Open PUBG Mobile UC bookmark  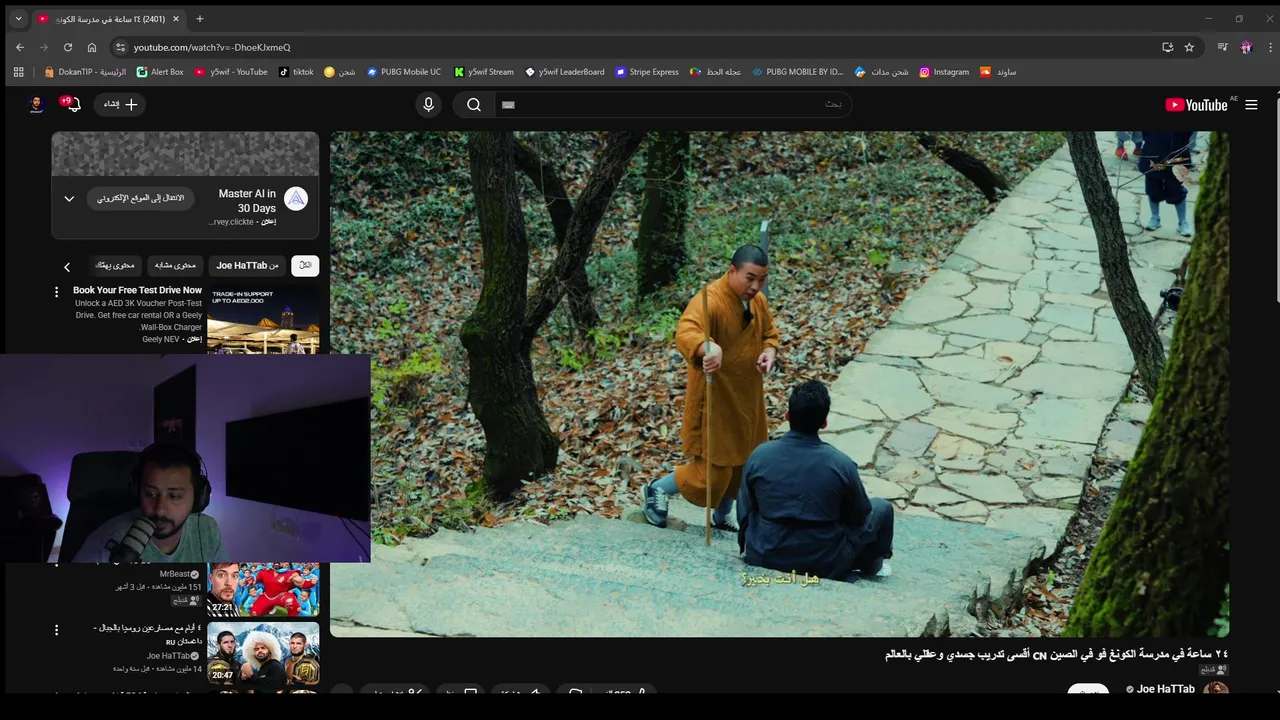coord(404,72)
